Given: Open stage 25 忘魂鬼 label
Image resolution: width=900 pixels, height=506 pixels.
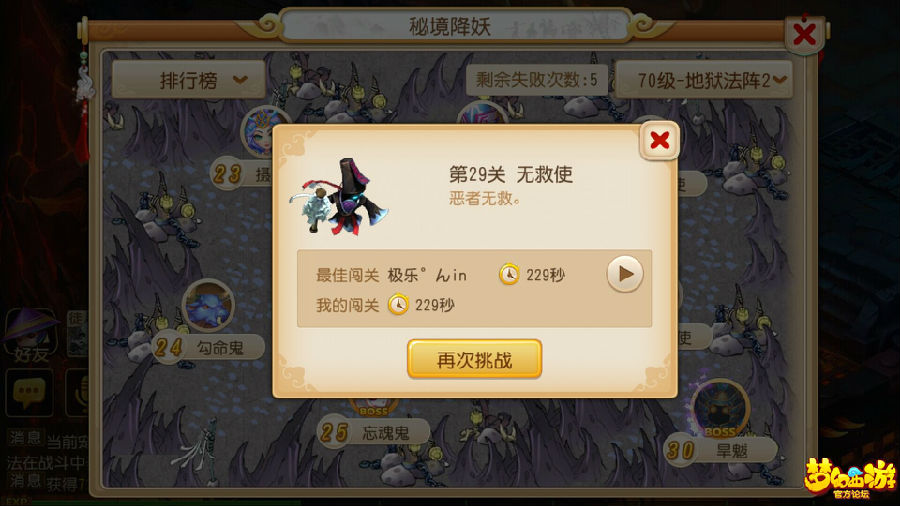Looking at the screenshot, I should pyautogui.click(x=374, y=433).
